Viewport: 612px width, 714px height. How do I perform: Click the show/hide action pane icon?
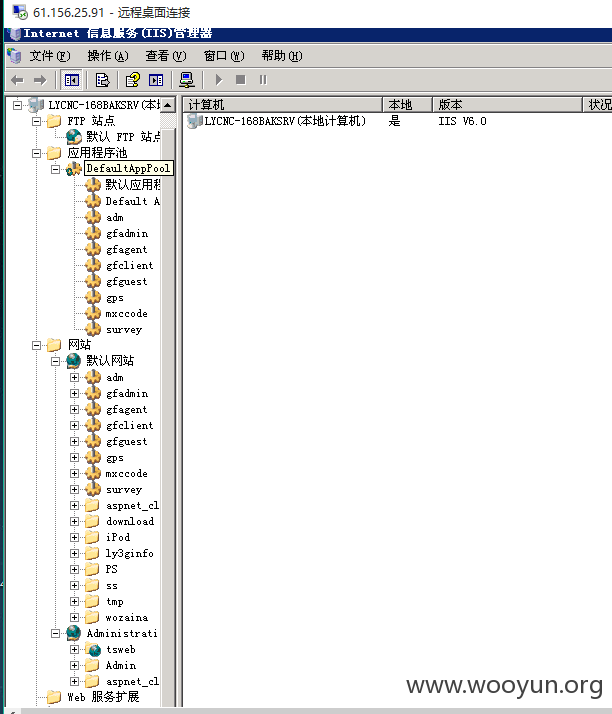pos(156,80)
